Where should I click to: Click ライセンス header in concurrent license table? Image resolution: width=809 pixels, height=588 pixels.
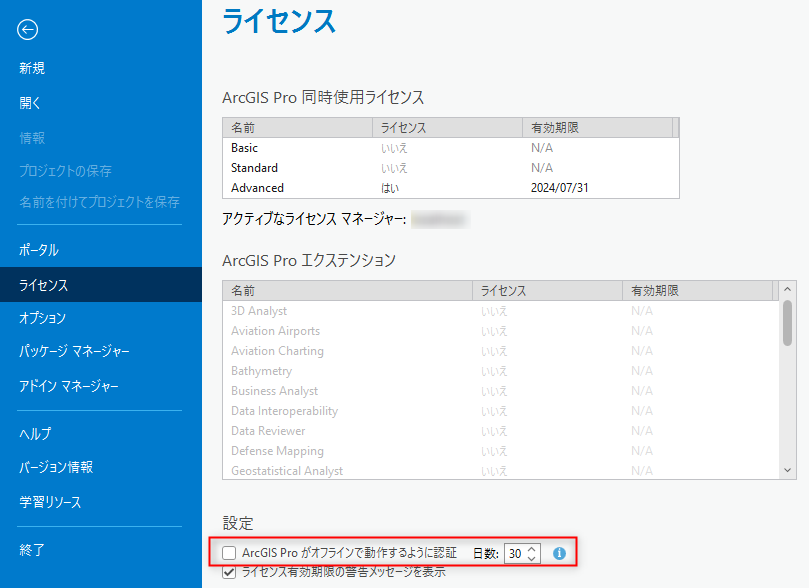(x=447, y=127)
